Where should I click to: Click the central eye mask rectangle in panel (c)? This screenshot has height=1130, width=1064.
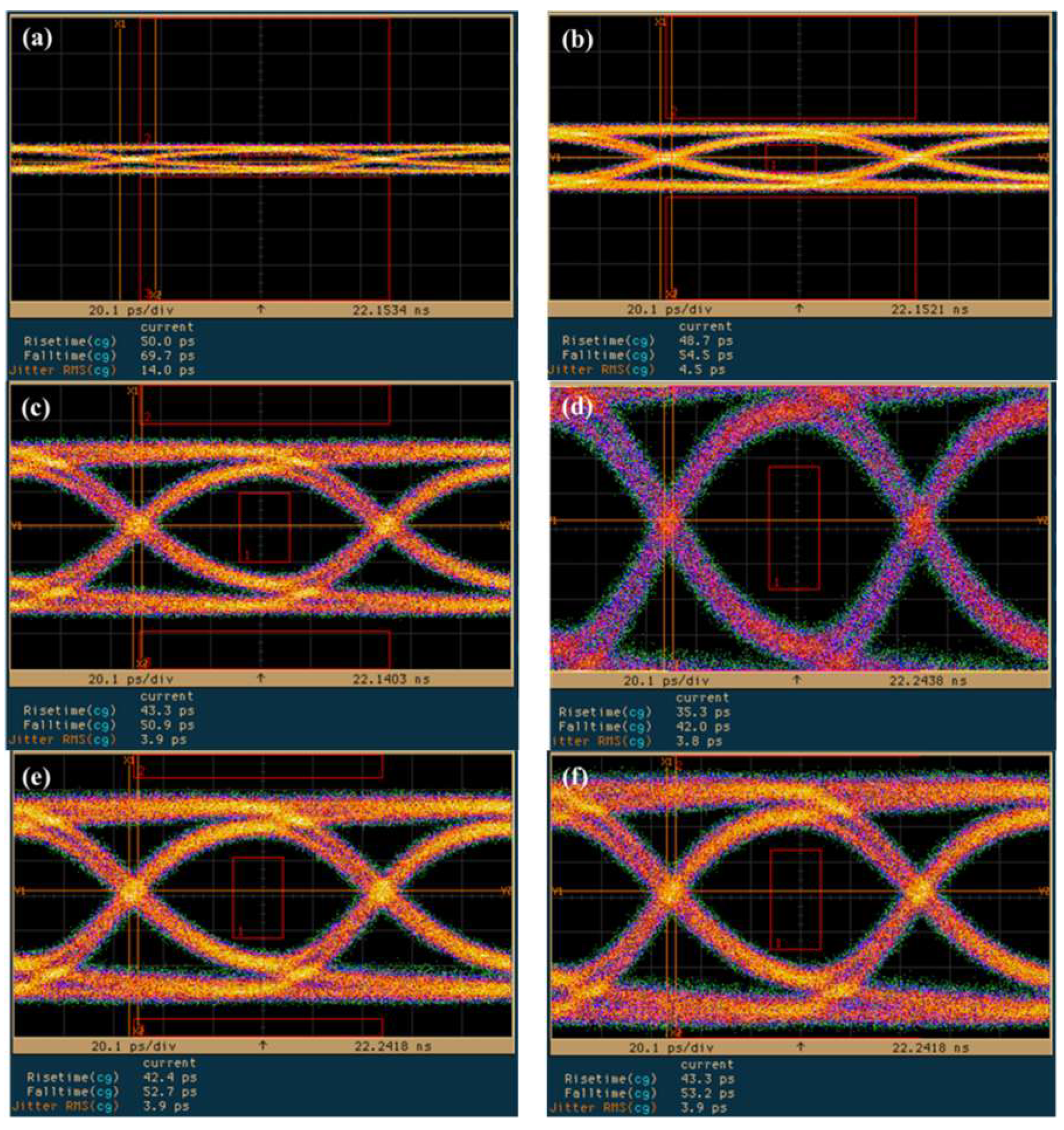264,528
